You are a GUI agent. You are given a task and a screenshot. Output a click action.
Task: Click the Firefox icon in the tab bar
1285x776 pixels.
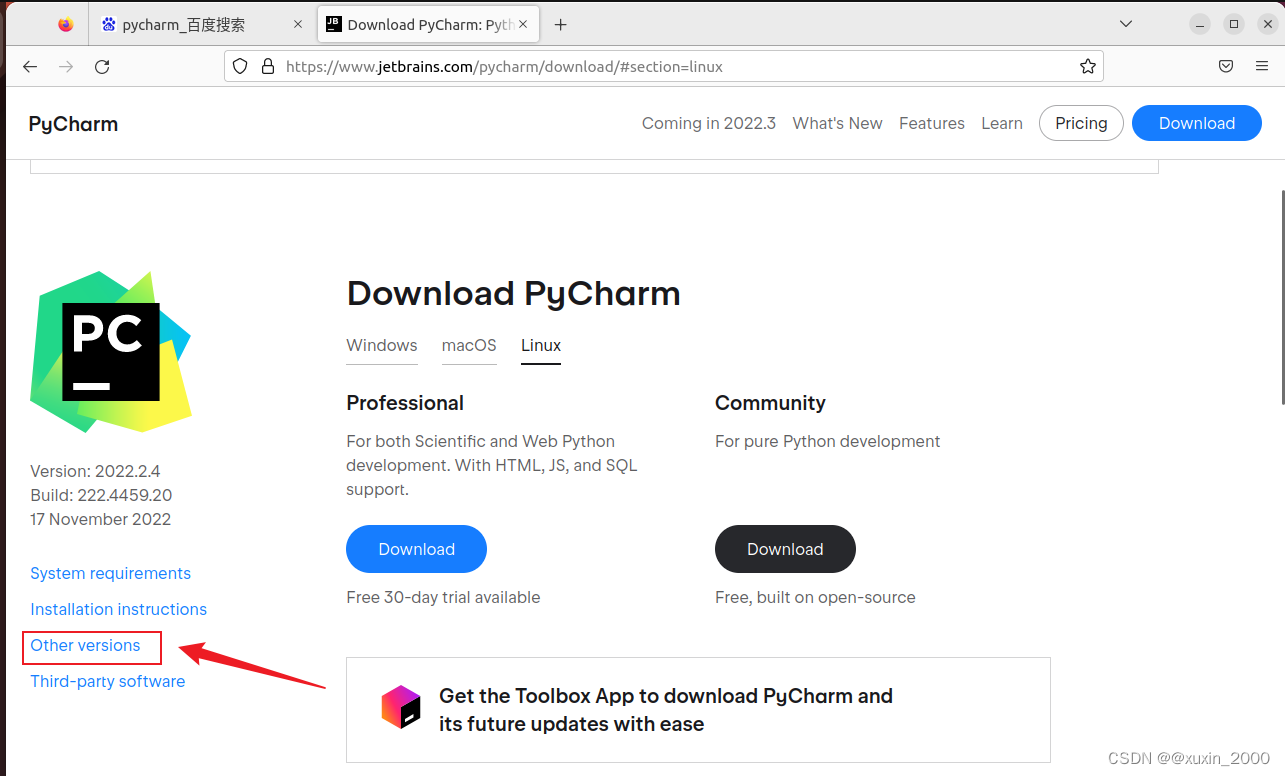[x=66, y=25]
